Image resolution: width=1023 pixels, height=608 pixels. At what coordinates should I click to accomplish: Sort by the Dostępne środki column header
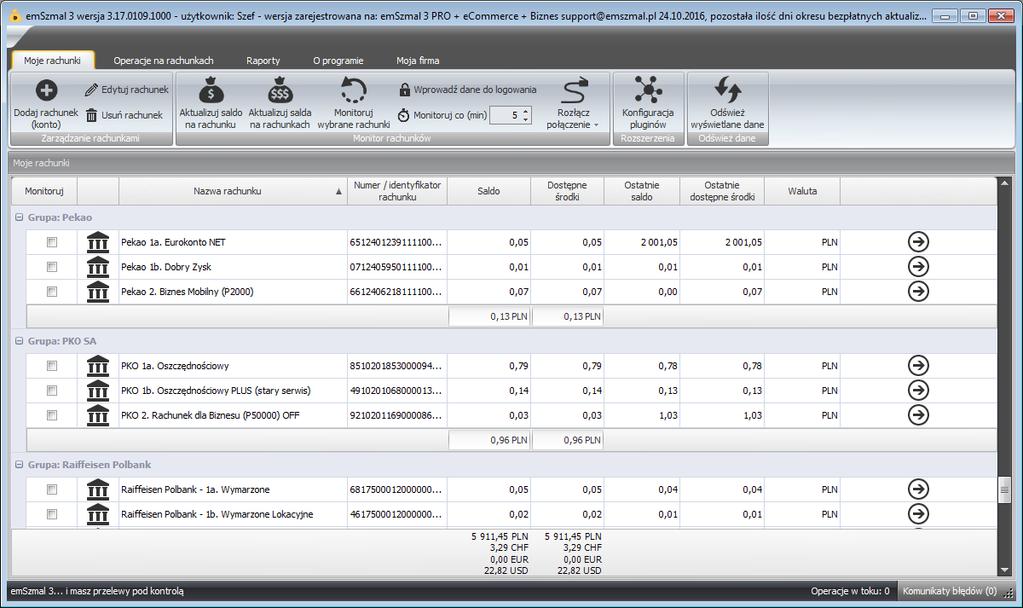click(x=567, y=191)
